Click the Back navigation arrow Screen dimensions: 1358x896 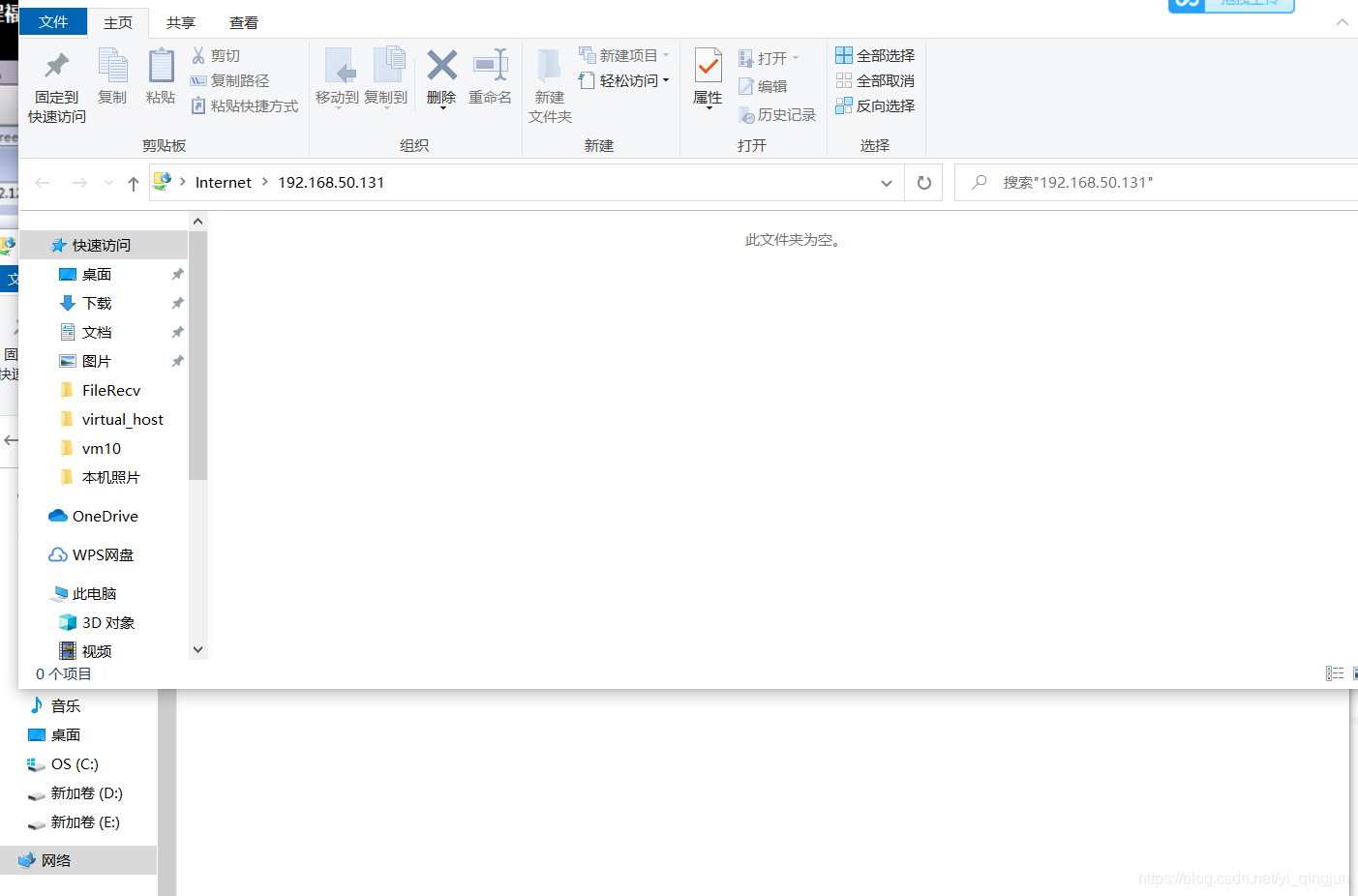(x=43, y=183)
